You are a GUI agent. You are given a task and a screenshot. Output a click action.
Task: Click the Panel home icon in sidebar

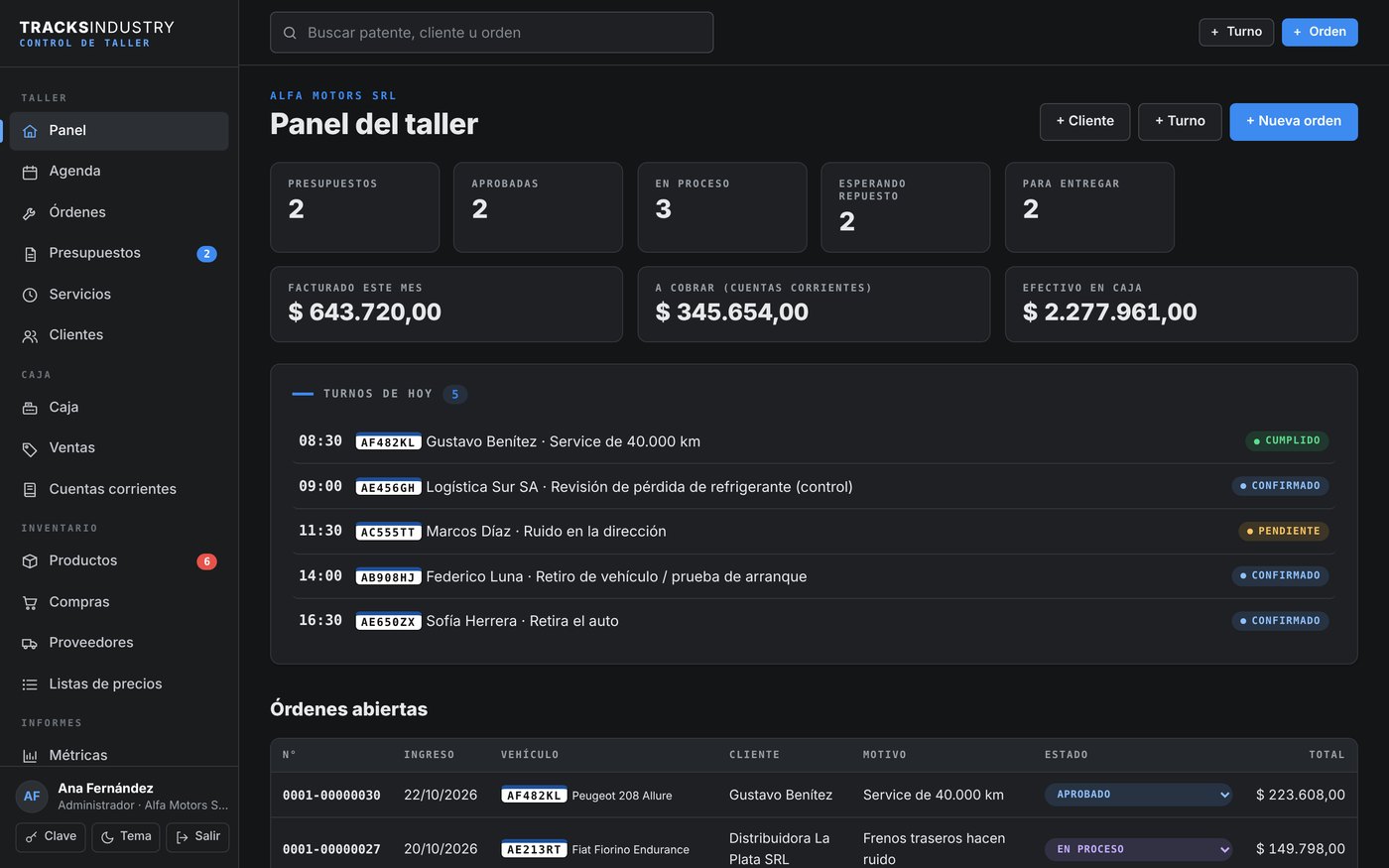click(30, 131)
